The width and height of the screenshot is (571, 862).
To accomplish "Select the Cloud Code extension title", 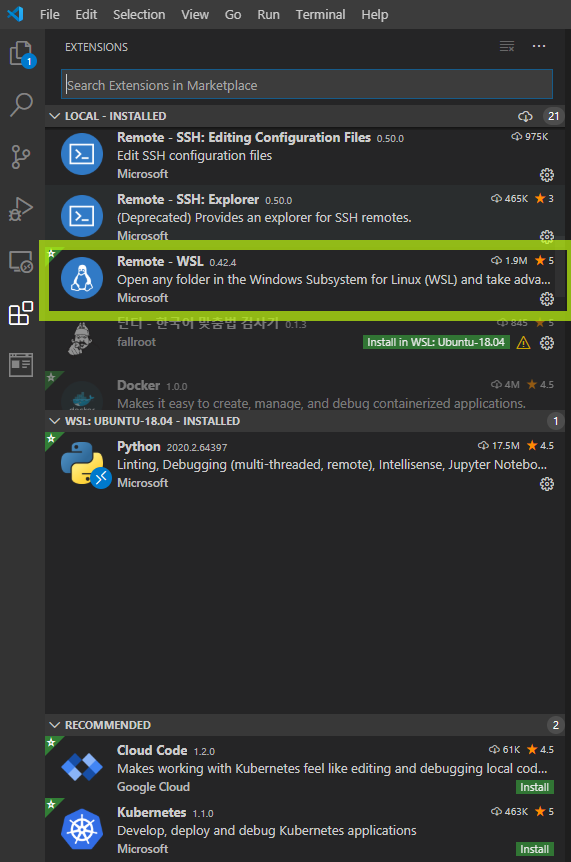I will [152, 750].
